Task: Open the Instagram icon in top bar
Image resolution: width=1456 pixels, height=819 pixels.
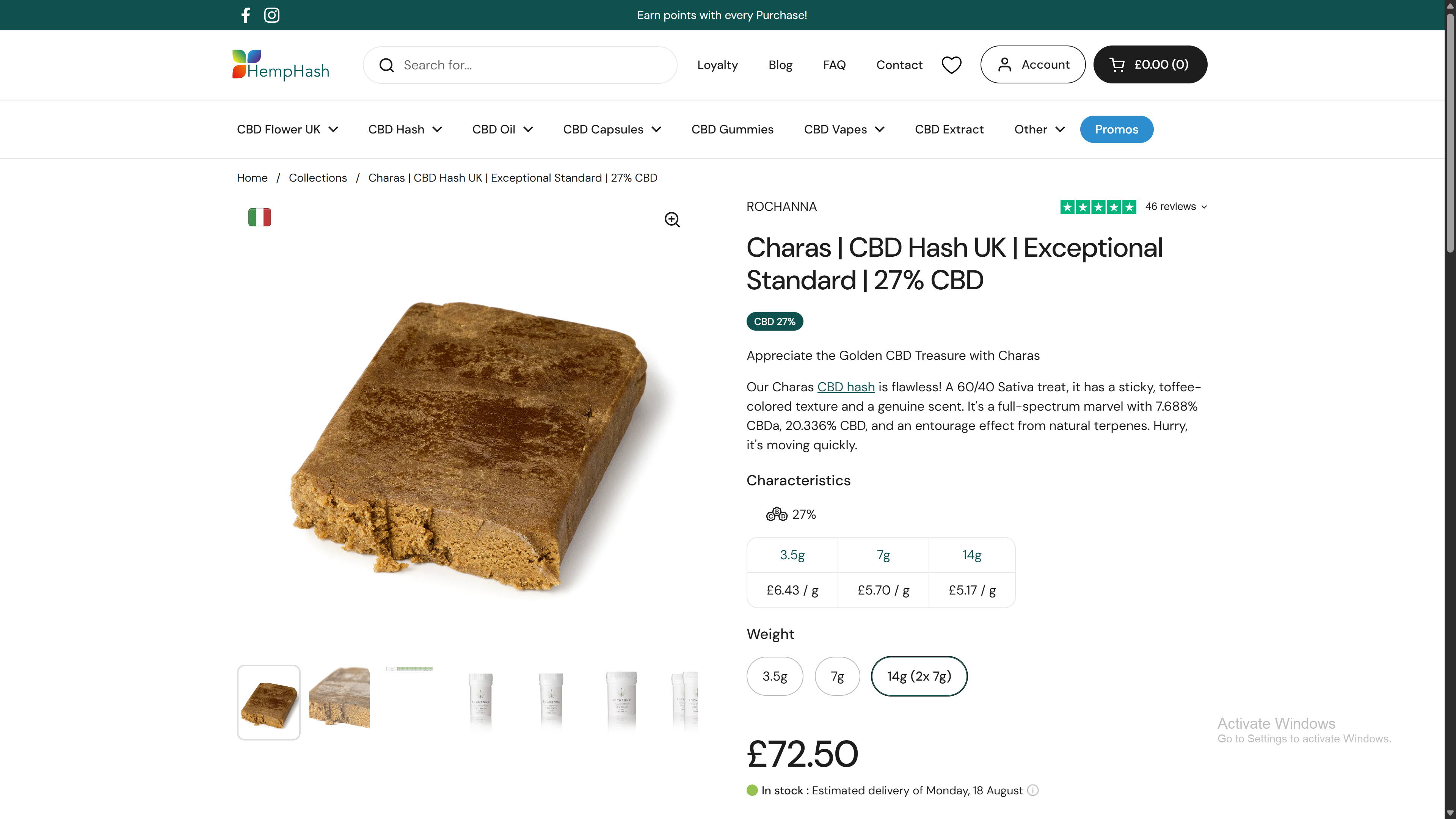Action: [x=272, y=15]
